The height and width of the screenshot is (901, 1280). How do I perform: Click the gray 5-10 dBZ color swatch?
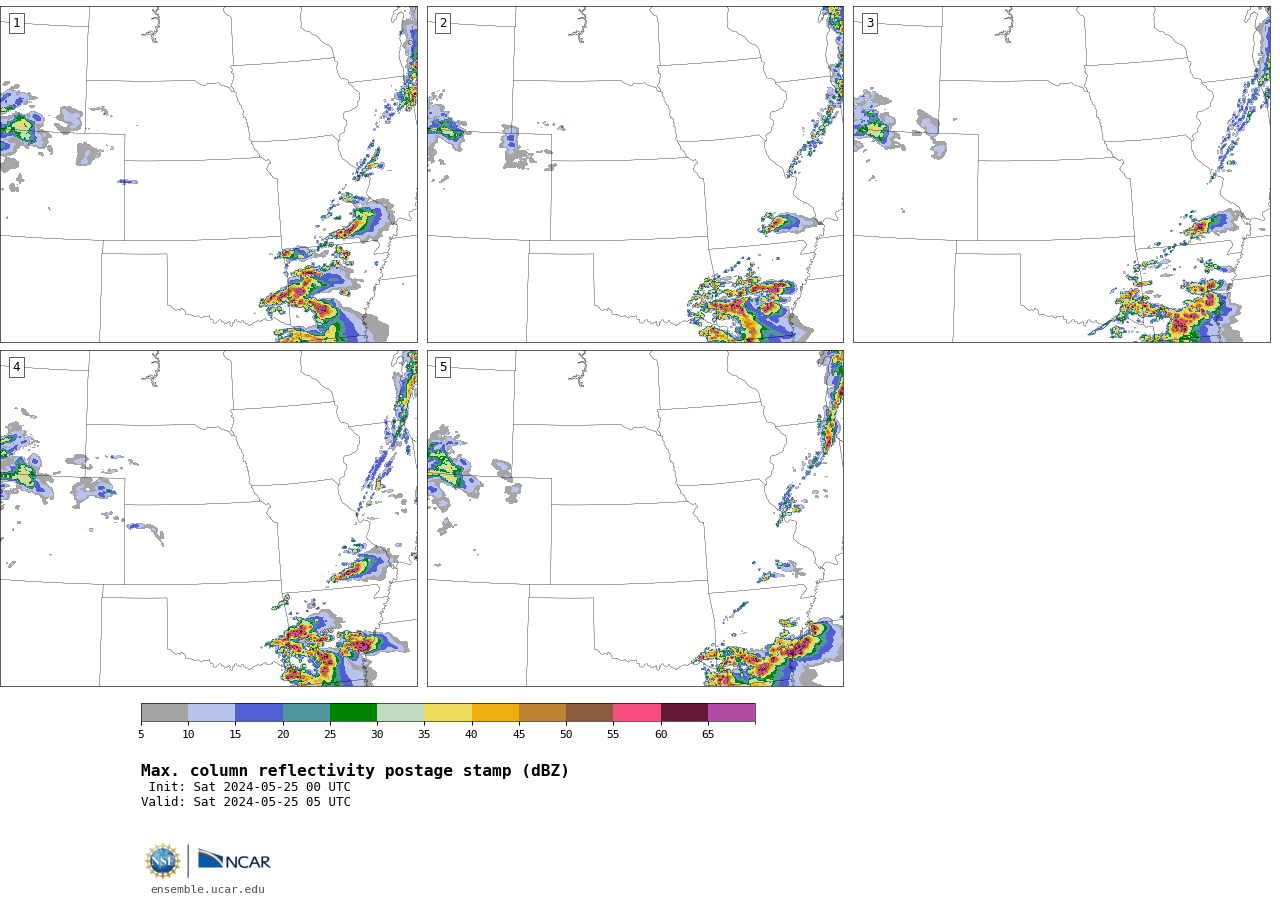pos(164,712)
